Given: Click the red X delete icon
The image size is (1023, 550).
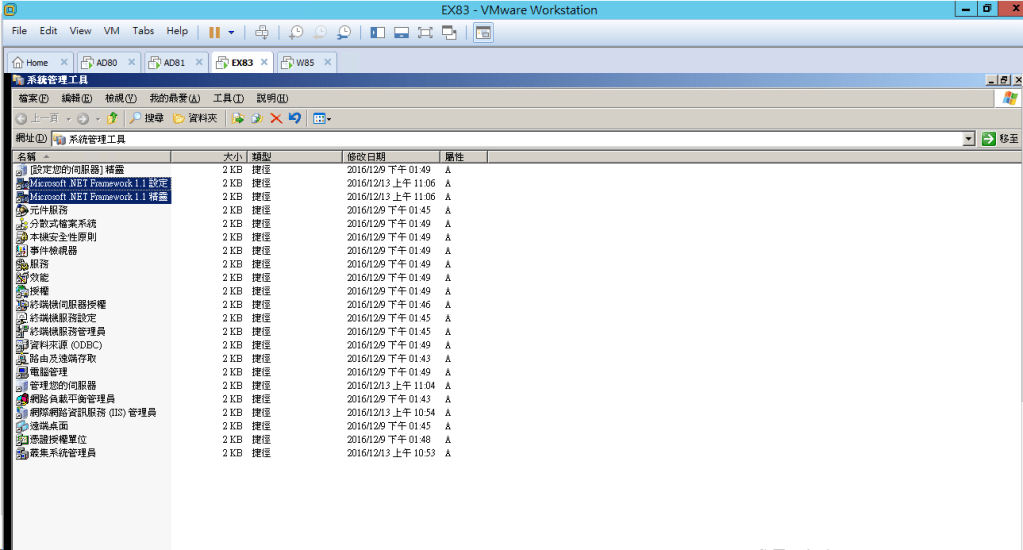Looking at the screenshot, I should [276, 118].
